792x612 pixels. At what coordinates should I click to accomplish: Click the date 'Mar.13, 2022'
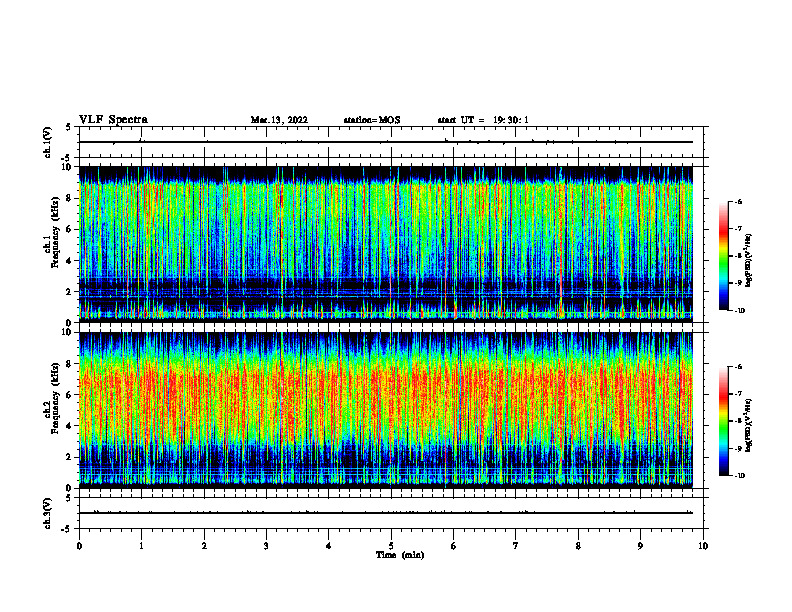pos(279,120)
